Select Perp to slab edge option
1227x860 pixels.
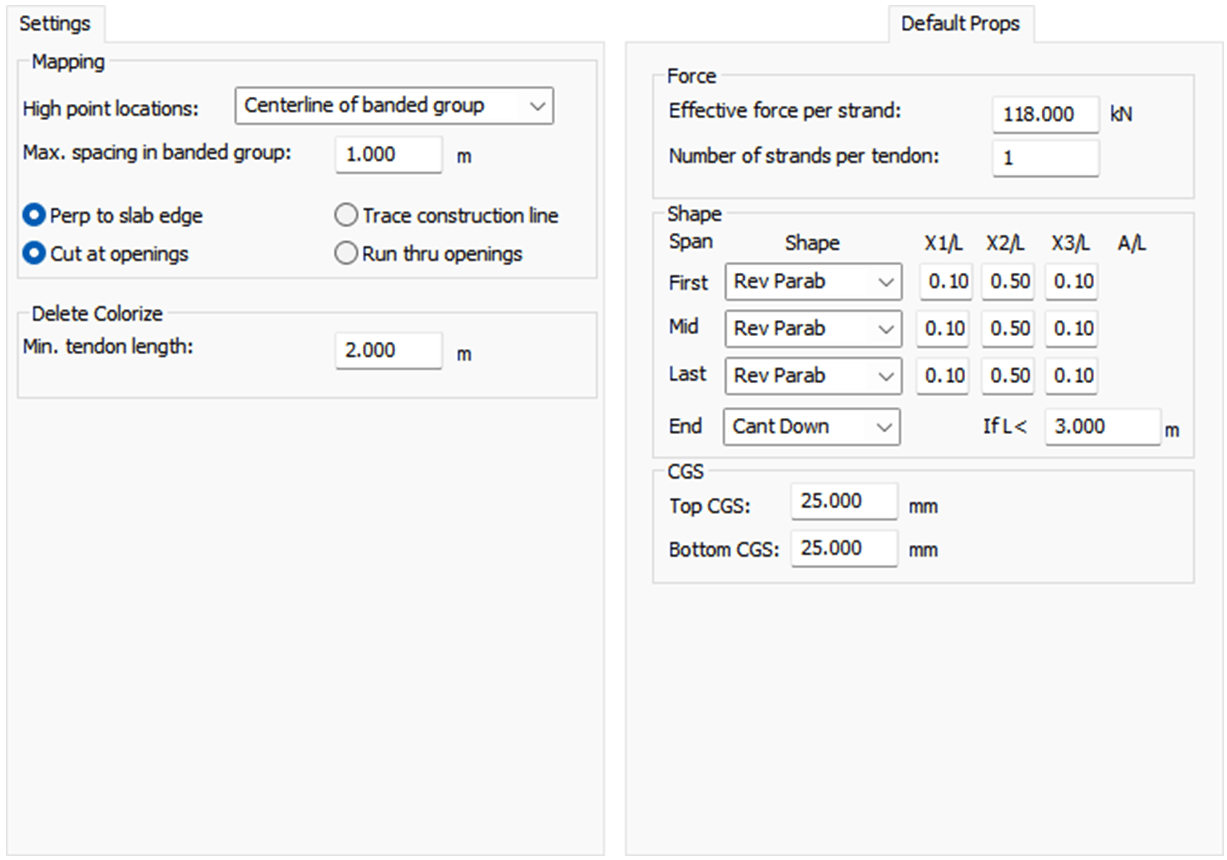[35, 216]
